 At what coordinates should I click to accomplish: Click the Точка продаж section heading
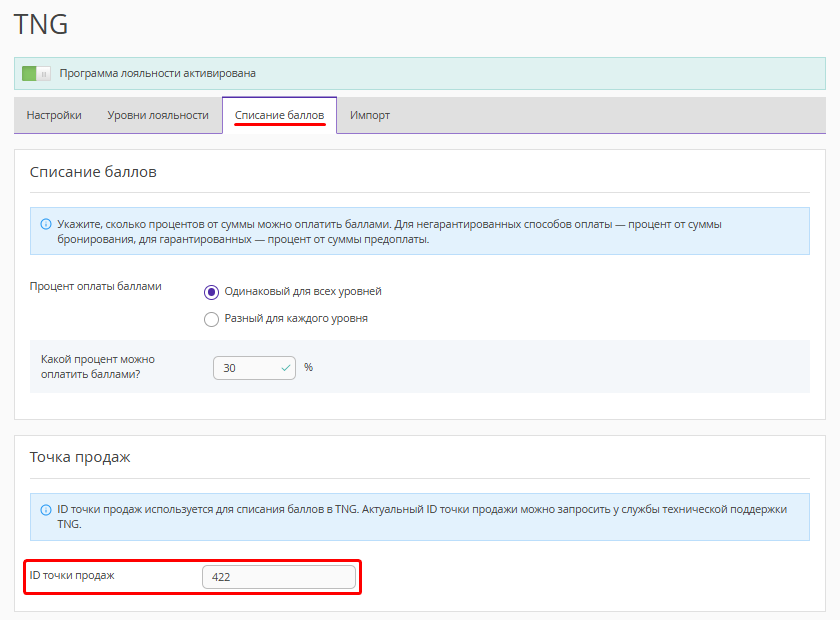80,457
